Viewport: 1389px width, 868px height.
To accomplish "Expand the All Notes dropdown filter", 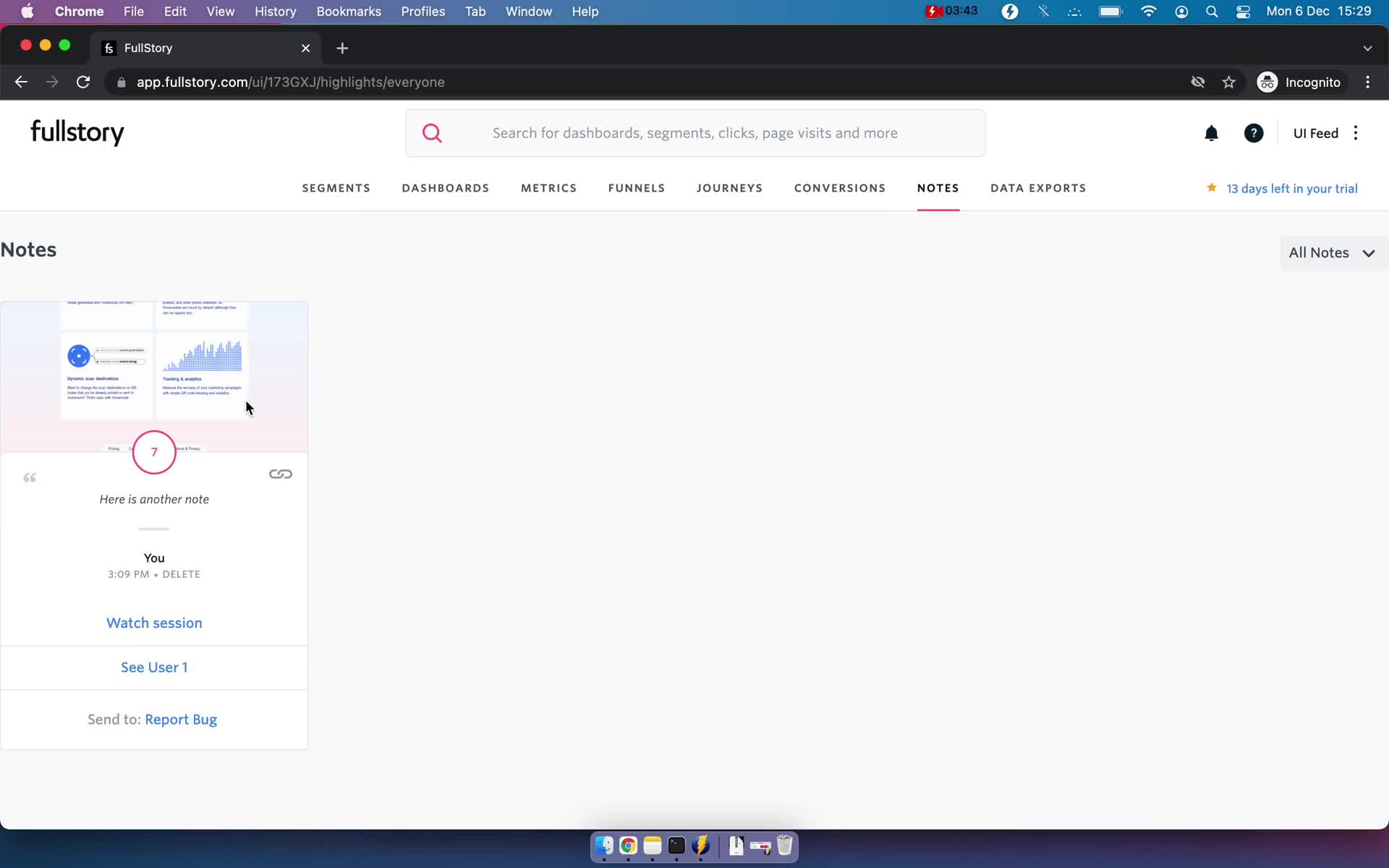I will [1331, 252].
